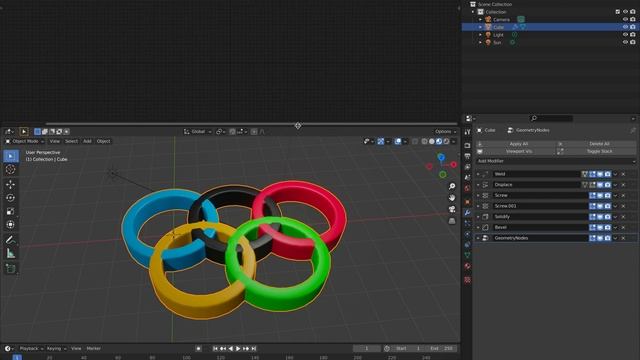Activate the Transform tool
640x360 pixels.
[x=11, y=225]
